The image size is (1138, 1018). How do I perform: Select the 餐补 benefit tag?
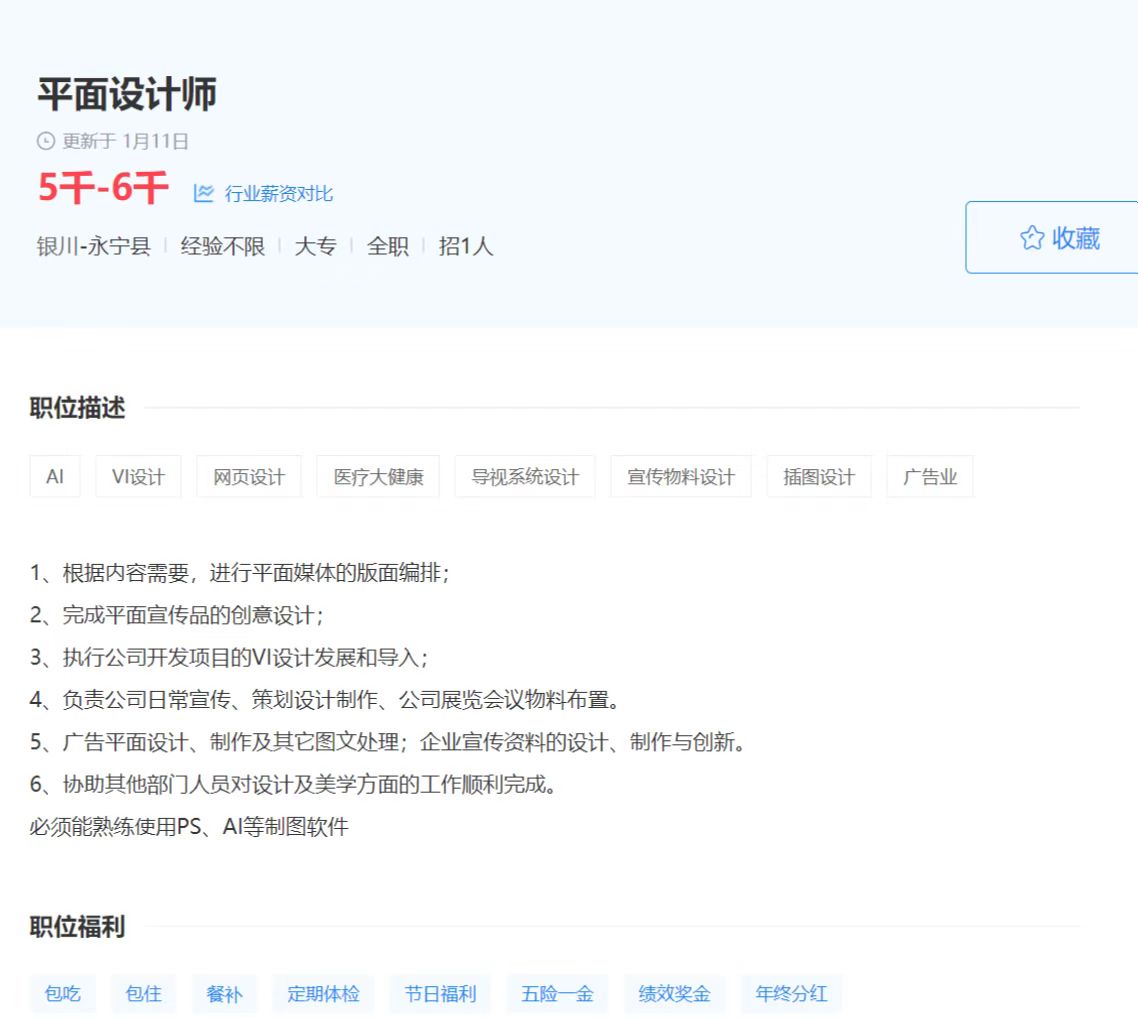point(225,994)
